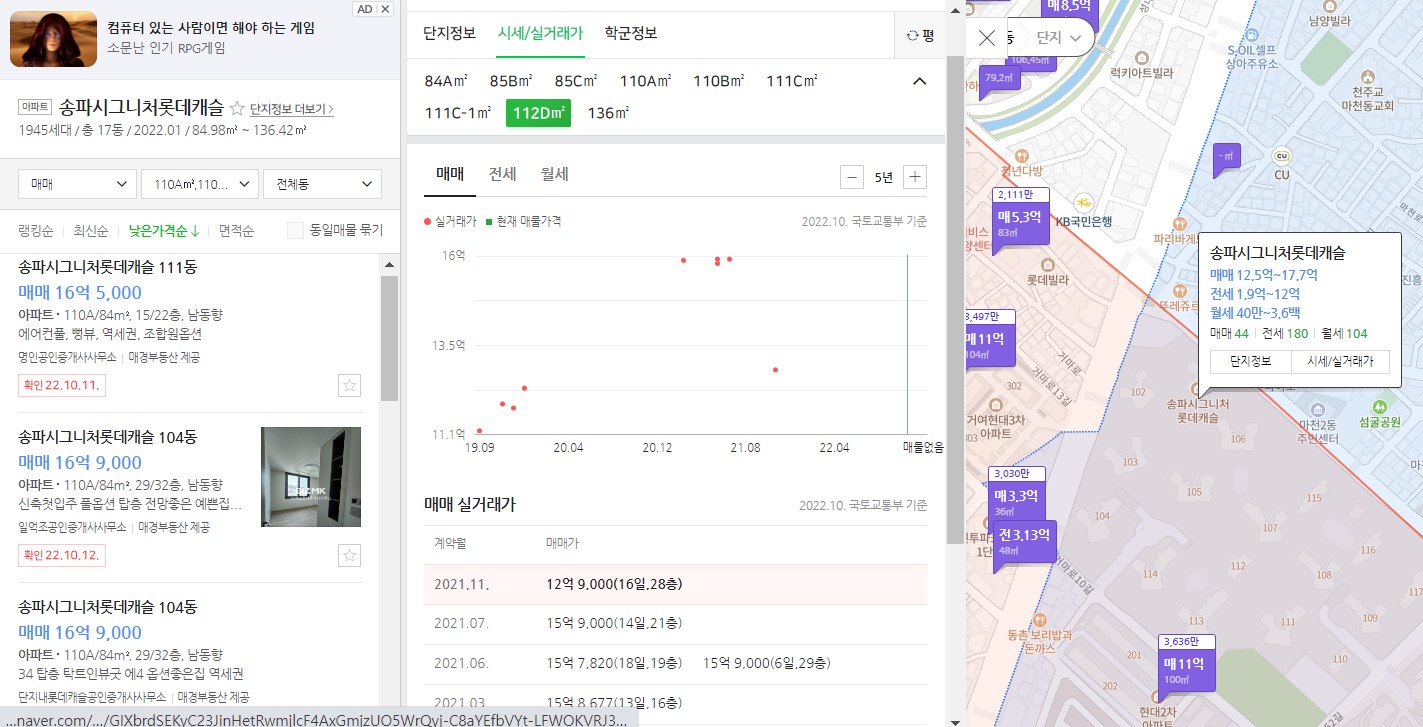Increase chart period with plus button
This screenshot has height=727, width=1423.
pos(915,178)
